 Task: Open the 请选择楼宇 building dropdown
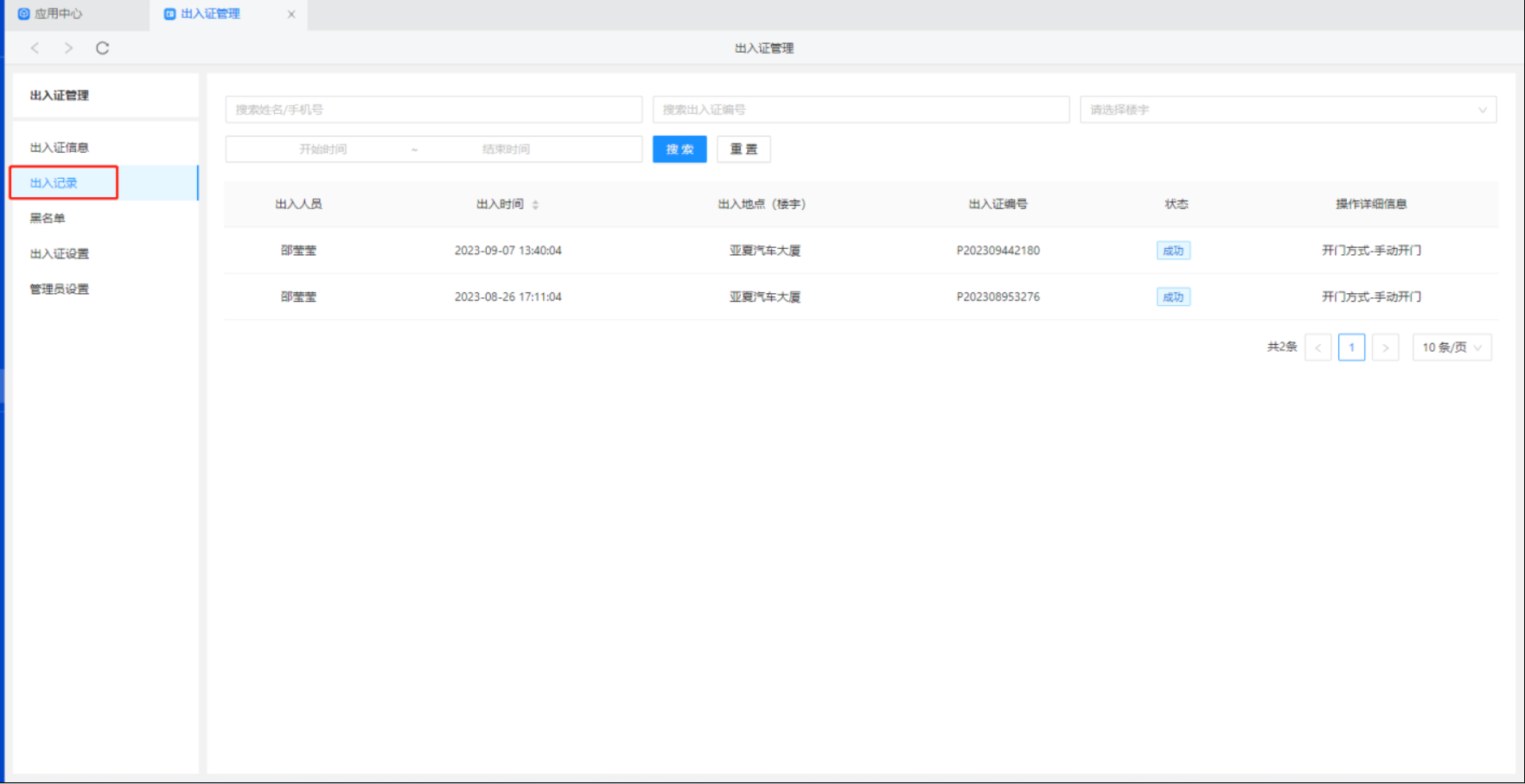click(1287, 110)
